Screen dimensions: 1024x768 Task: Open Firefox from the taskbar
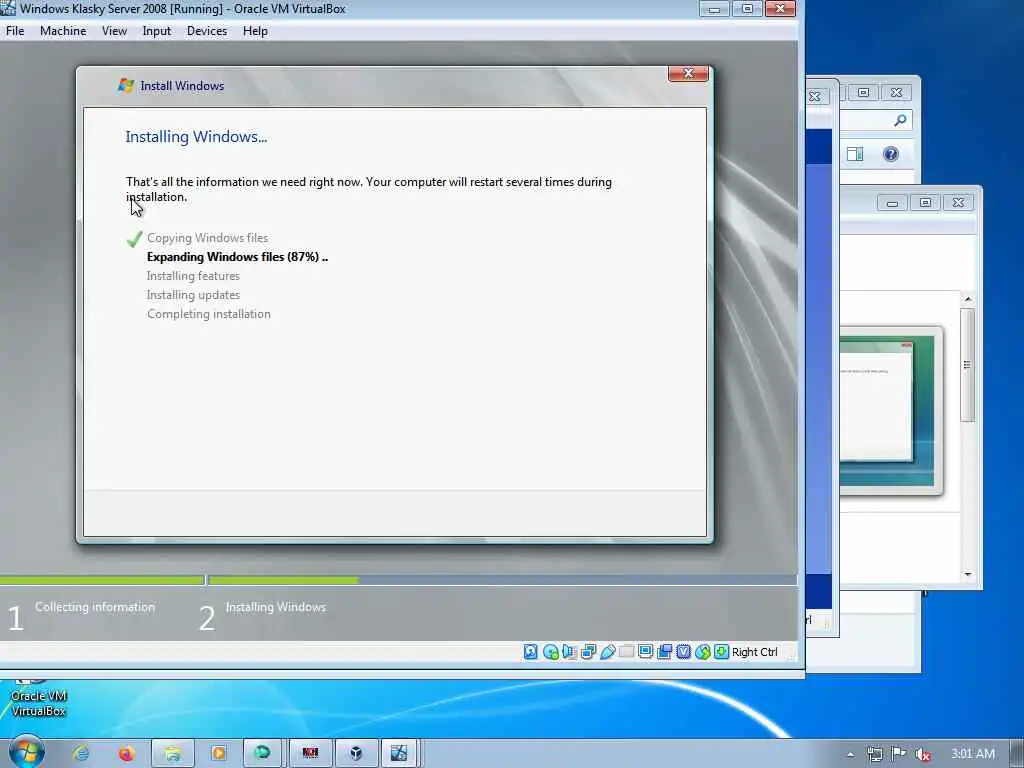(126, 753)
